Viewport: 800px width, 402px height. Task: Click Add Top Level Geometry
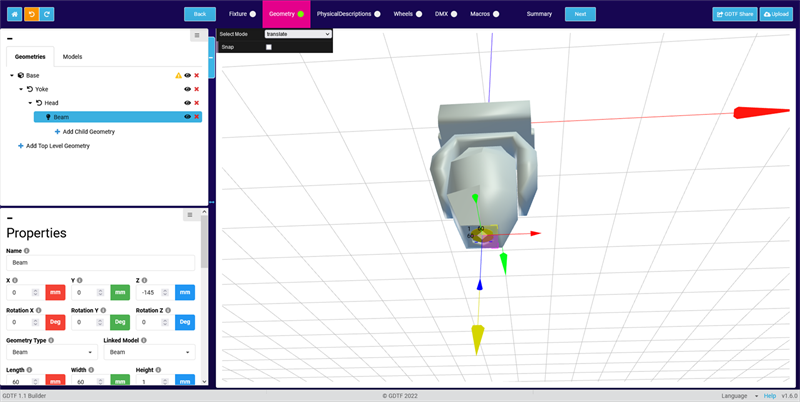click(57, 146)
